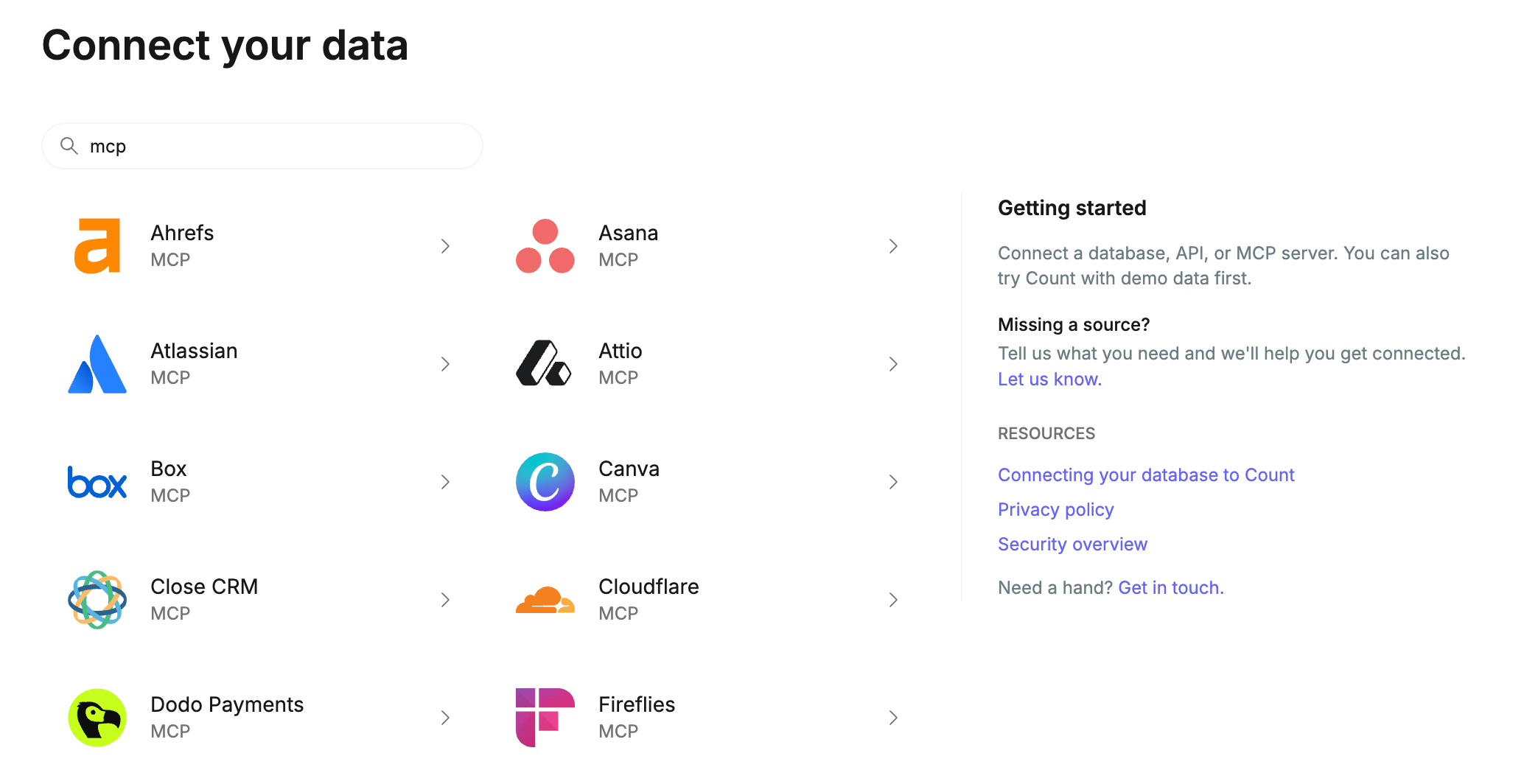The height and width of the screenshot is (784, 1524).
Task: Click the MCP label under Dodo Payments
Action: [170, 731]
